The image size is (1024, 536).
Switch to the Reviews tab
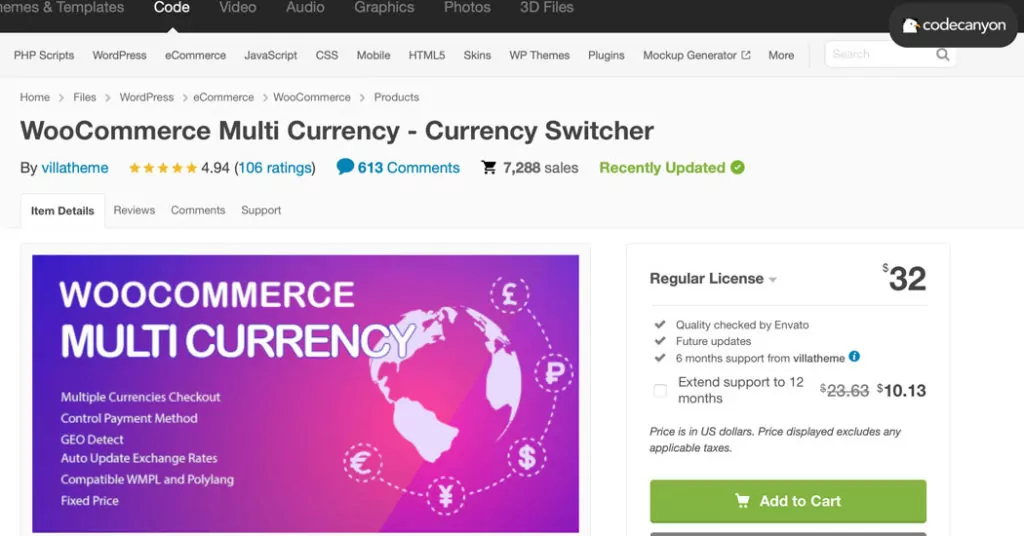click(134, 210)
